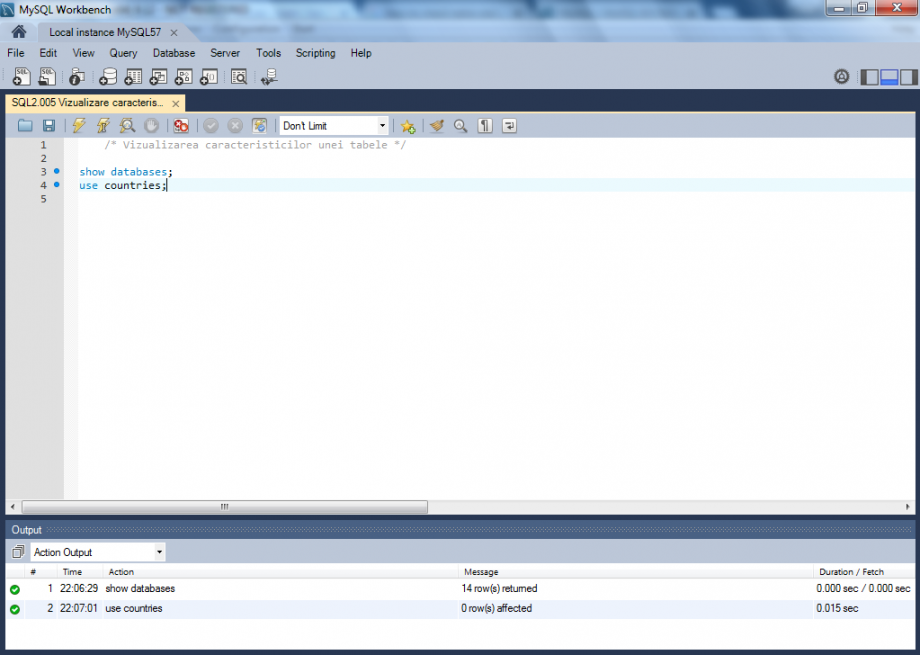Open the View menu
The image size is (920, 655).
83,53
